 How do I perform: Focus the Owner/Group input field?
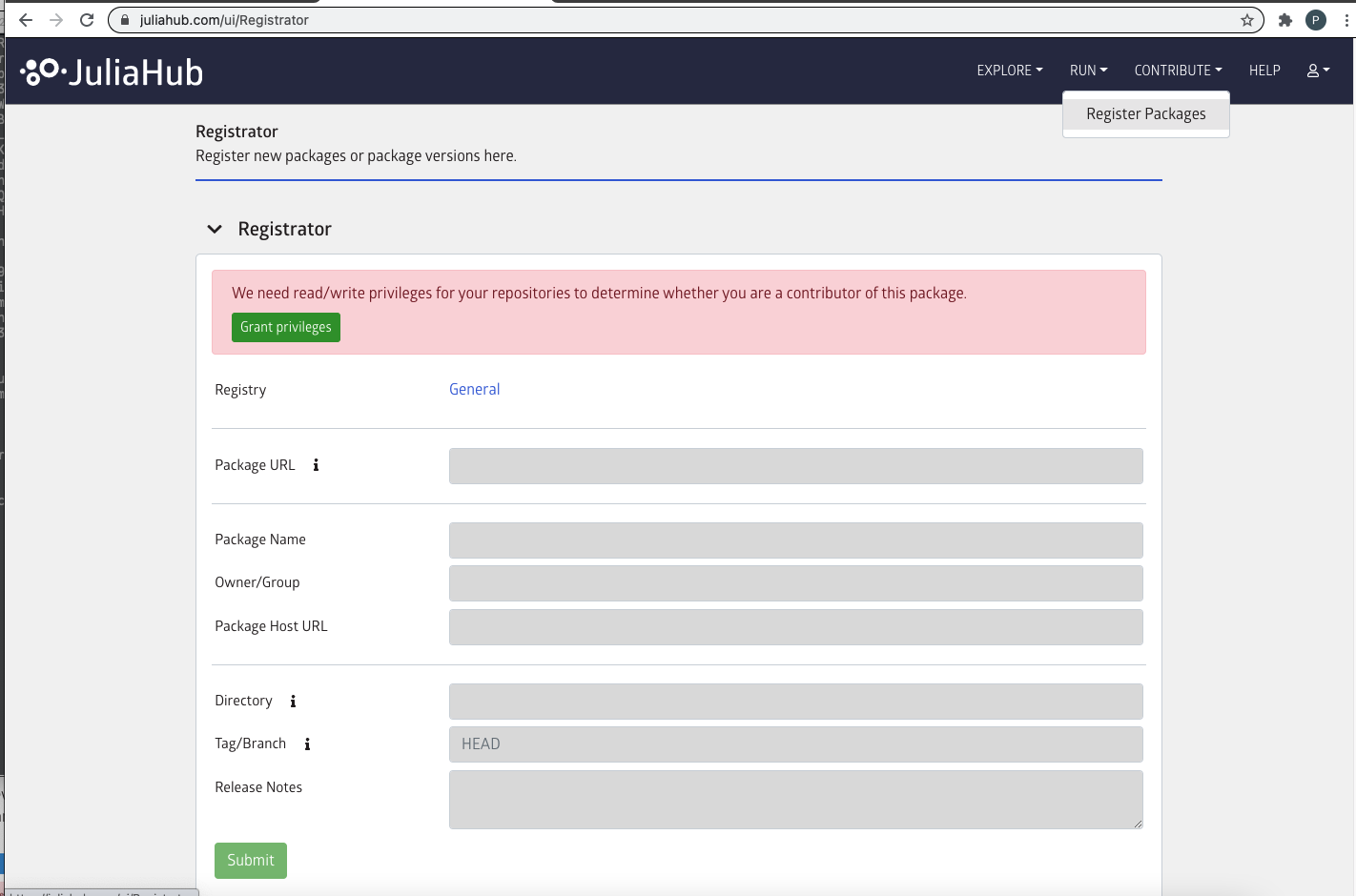coord(796,583)
